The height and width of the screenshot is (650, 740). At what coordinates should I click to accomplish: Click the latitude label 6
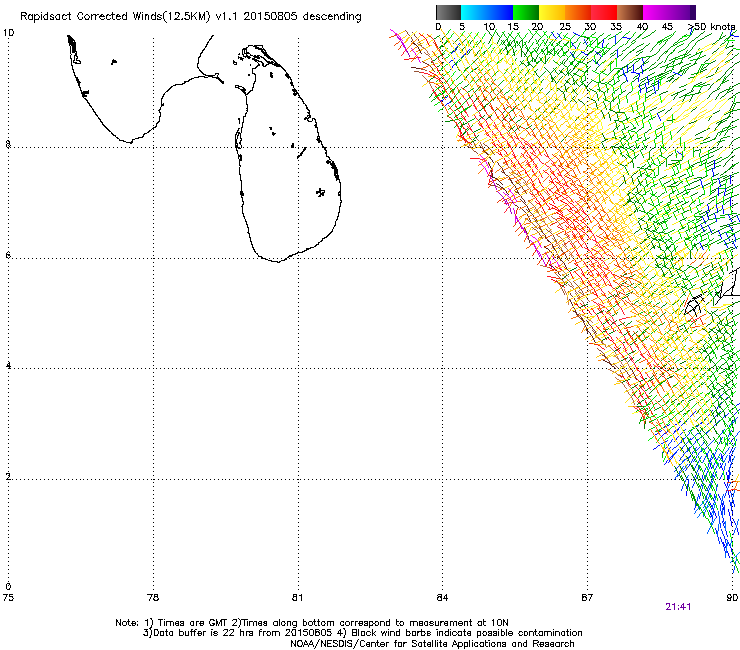8,255
